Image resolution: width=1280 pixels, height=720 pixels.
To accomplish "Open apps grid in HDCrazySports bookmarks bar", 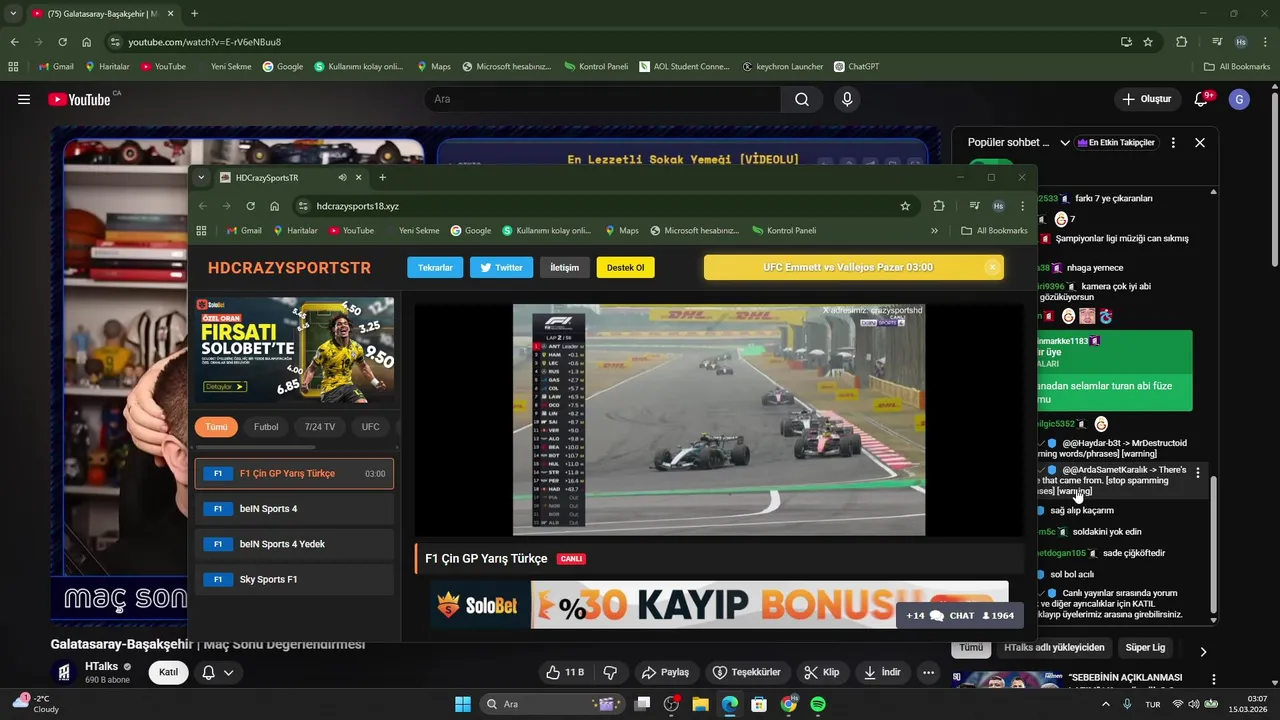I will coord(201,230).
